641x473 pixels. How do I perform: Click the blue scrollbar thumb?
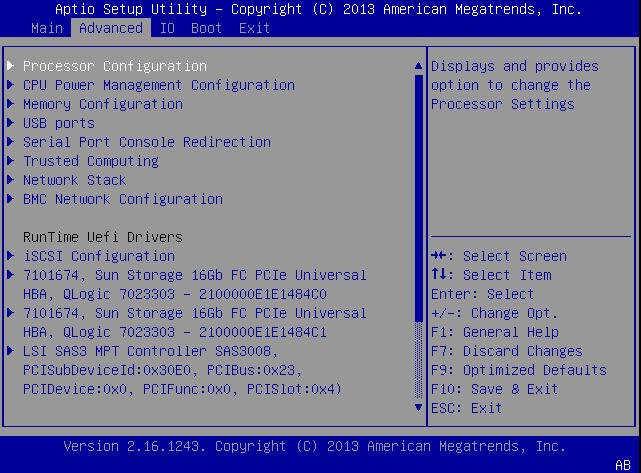(418, 198)
